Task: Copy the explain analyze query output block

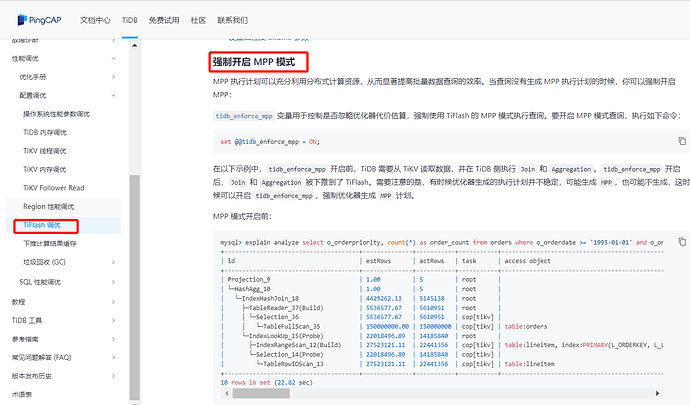Action: pyautogui.click(x=682, y=242)
